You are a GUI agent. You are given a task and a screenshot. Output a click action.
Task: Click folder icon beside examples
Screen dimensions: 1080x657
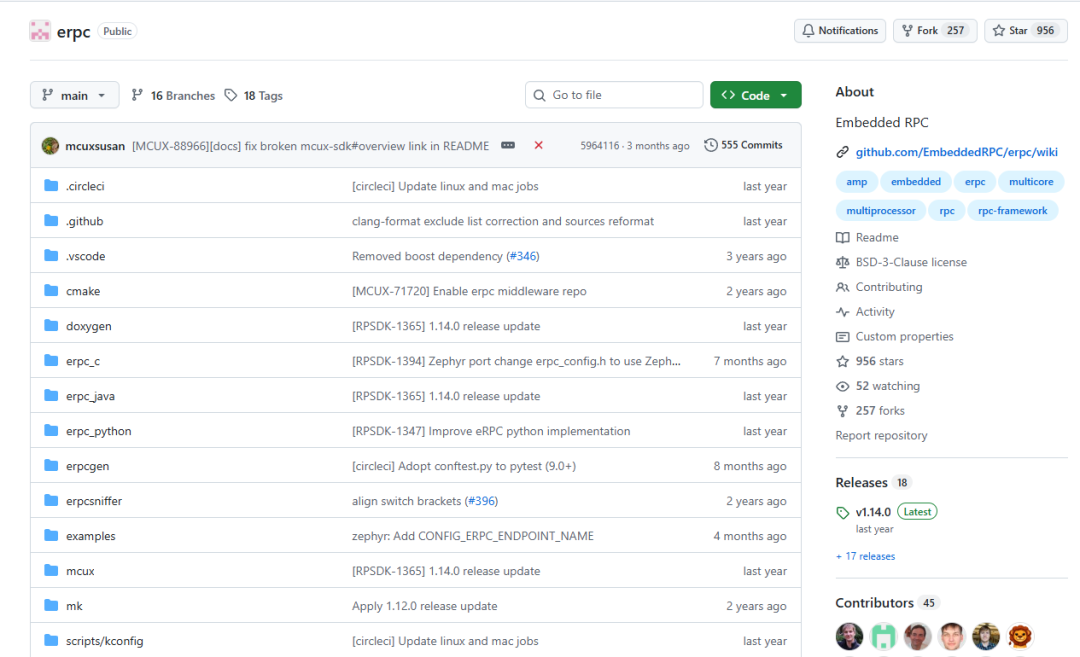point(51,536)
